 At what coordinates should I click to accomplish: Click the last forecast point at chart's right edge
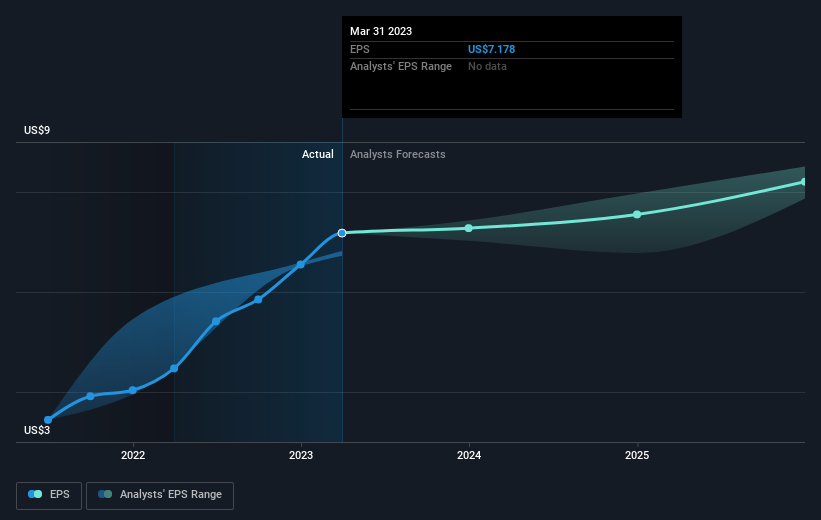tap(803, 182)
